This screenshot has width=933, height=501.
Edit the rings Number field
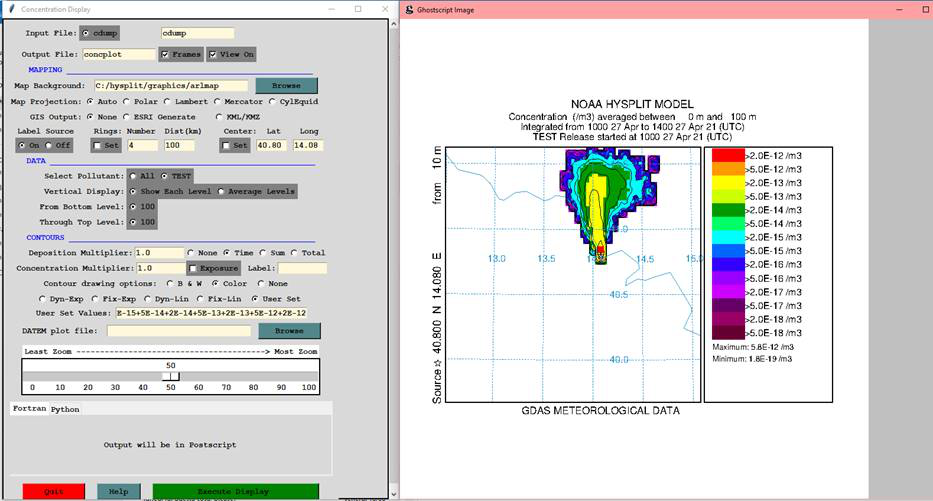pyautogui.click(x=143, y=145)
